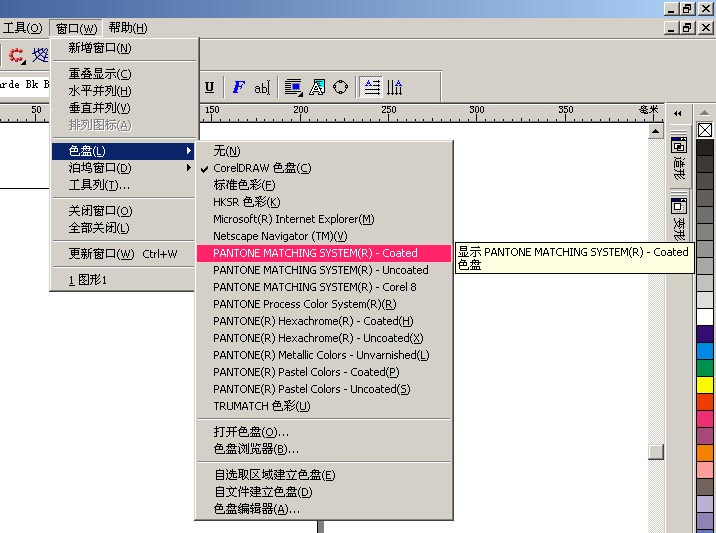Enable HKSR 色彩(K) palette
The height and width of the screenshot is (533, 716).
click(324, 202)
